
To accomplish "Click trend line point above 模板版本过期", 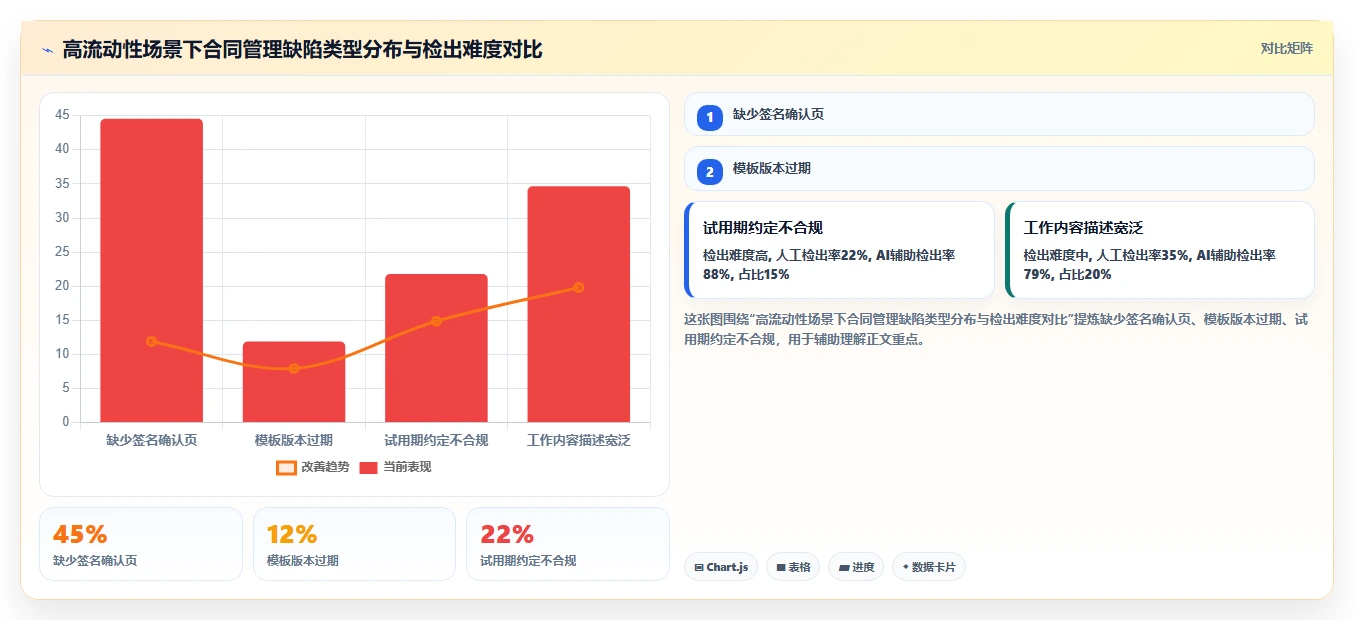I will pyautogui.click(x=294, y=368).
